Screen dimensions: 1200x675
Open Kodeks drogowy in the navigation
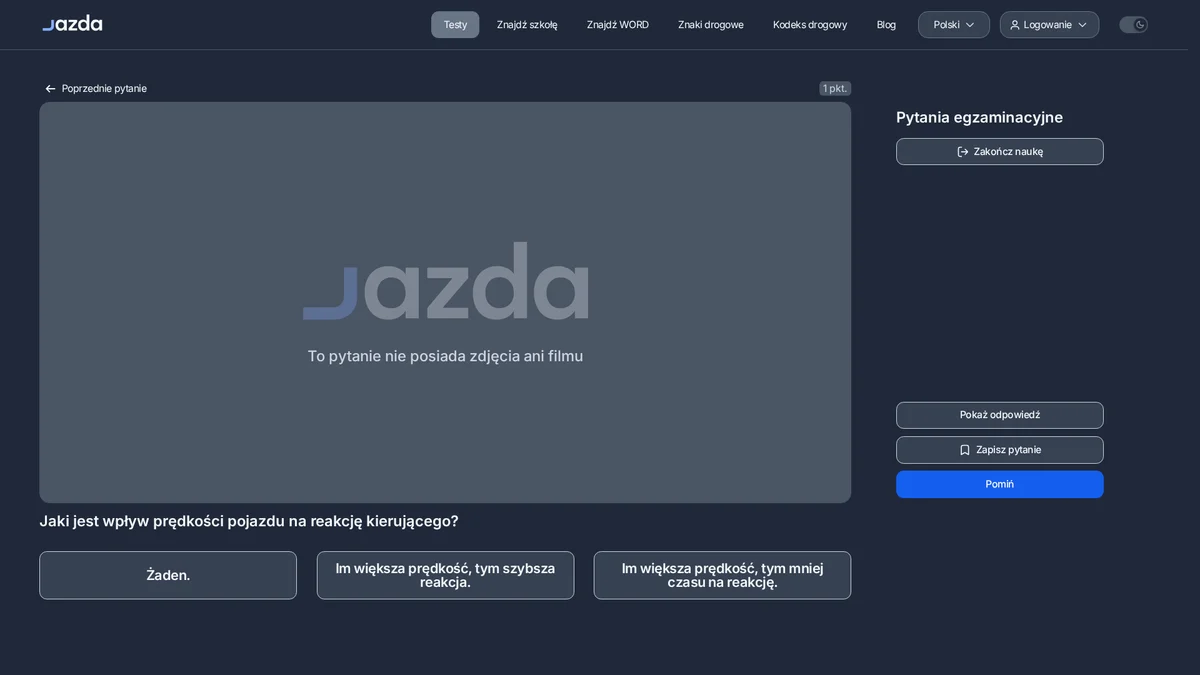coord(810,25)
